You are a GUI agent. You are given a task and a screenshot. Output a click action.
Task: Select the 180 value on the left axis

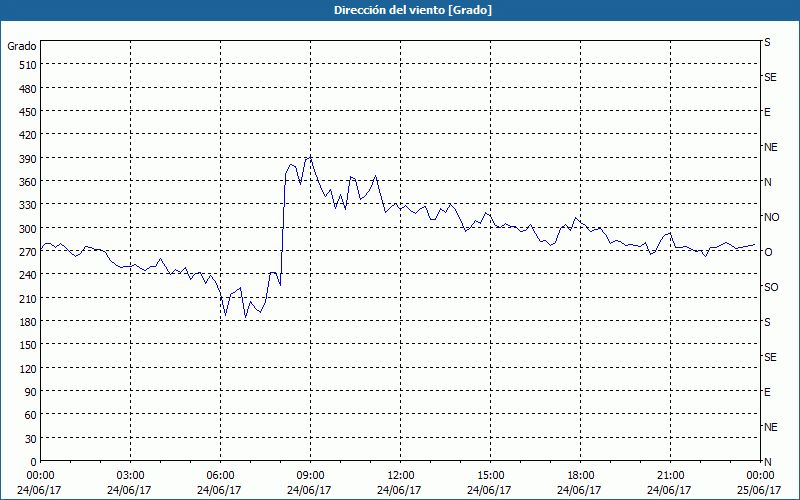29,322
